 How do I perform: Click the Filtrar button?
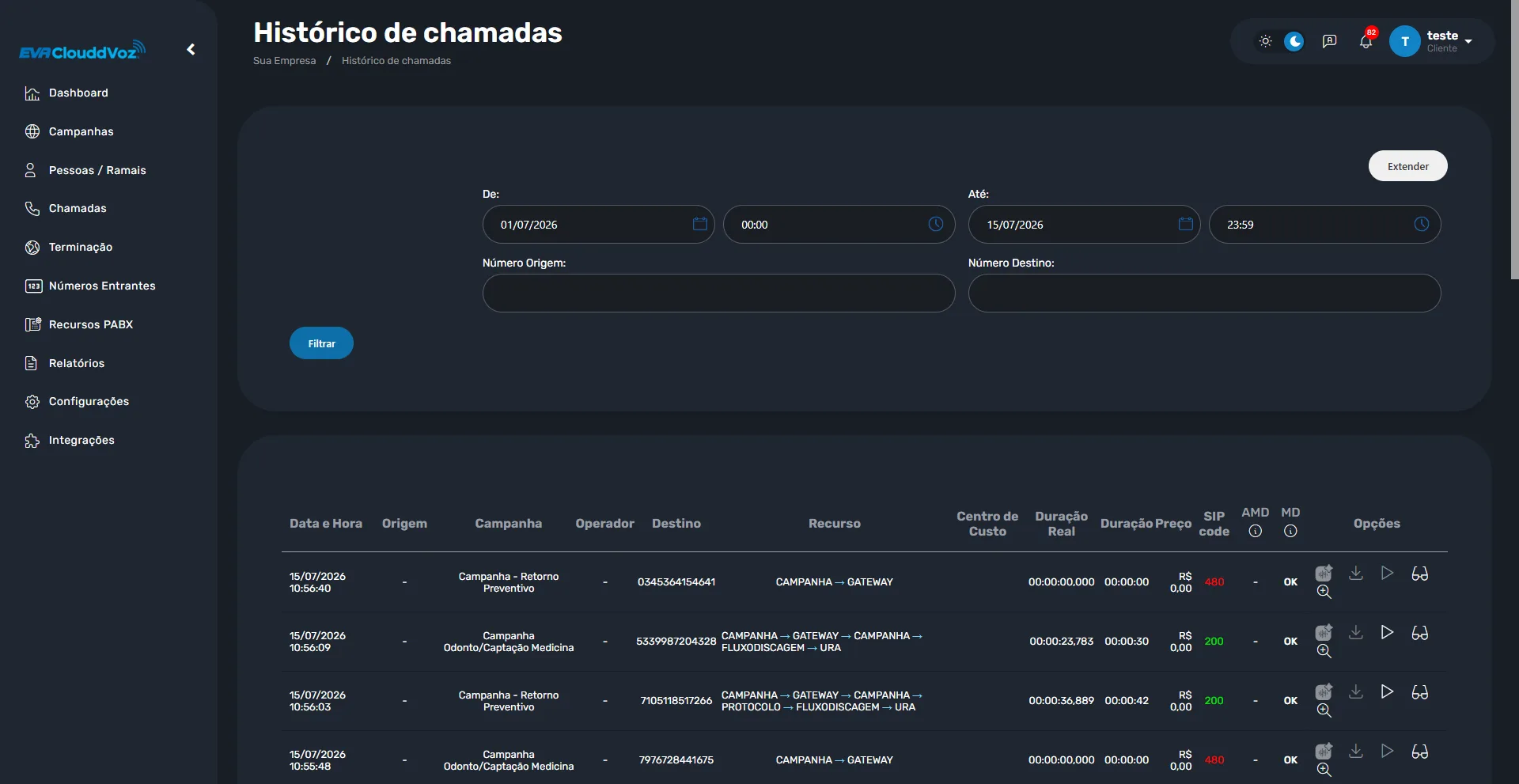pos(321,343)
